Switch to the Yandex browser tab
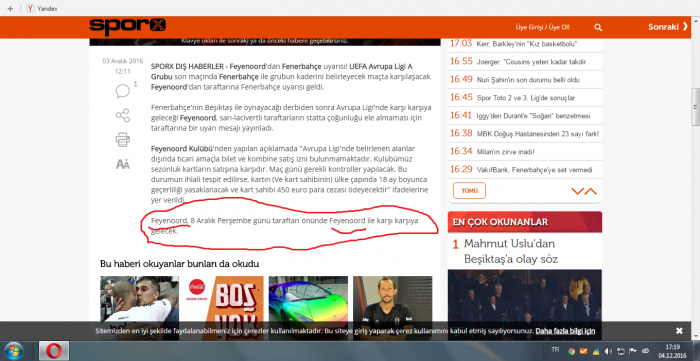Viewport: 700px width, 361px height. (x=42, y=8)
